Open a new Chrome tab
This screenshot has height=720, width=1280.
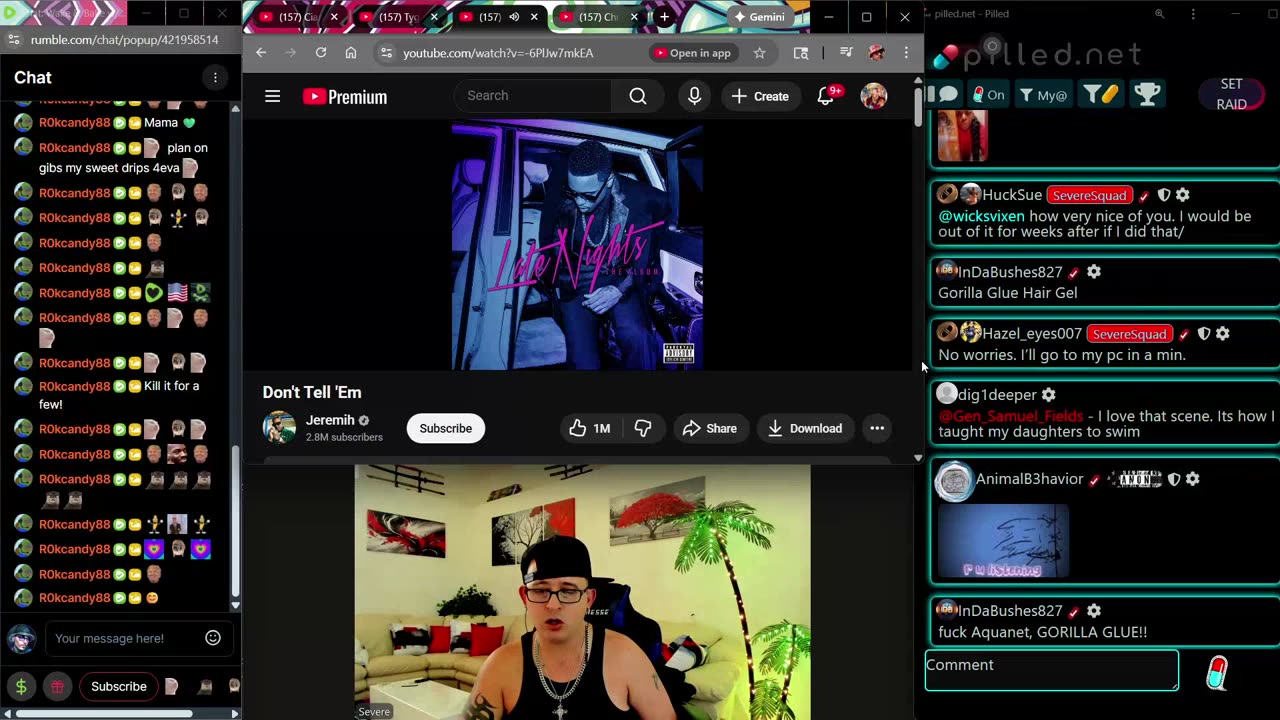664,17
